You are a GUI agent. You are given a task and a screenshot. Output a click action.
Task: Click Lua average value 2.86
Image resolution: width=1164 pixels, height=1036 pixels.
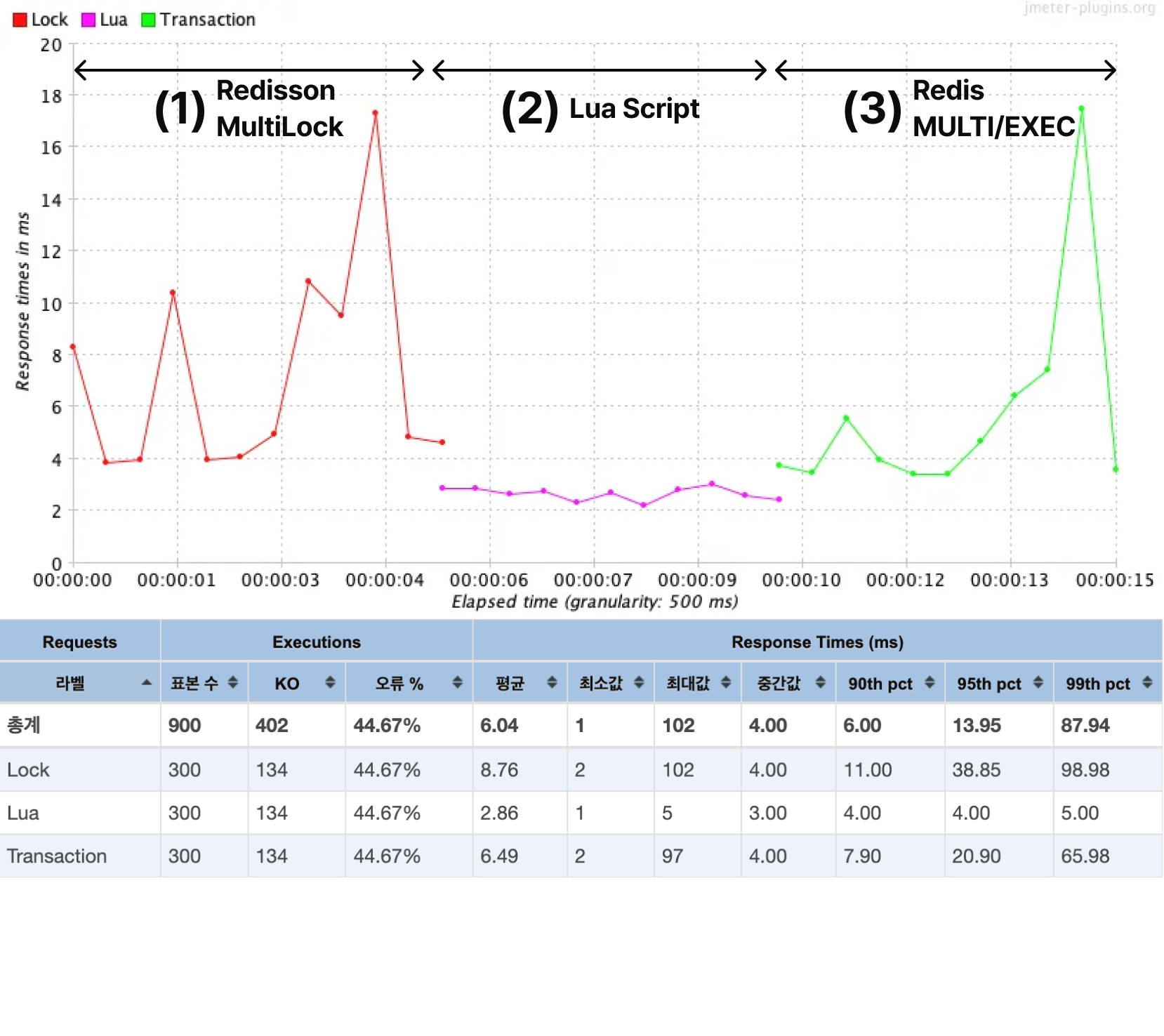point(499,813)
